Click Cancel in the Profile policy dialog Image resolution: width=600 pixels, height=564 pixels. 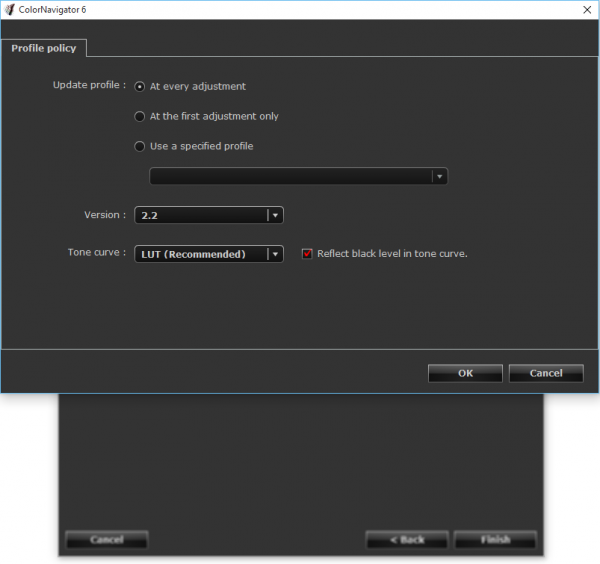tap(545, 373)
